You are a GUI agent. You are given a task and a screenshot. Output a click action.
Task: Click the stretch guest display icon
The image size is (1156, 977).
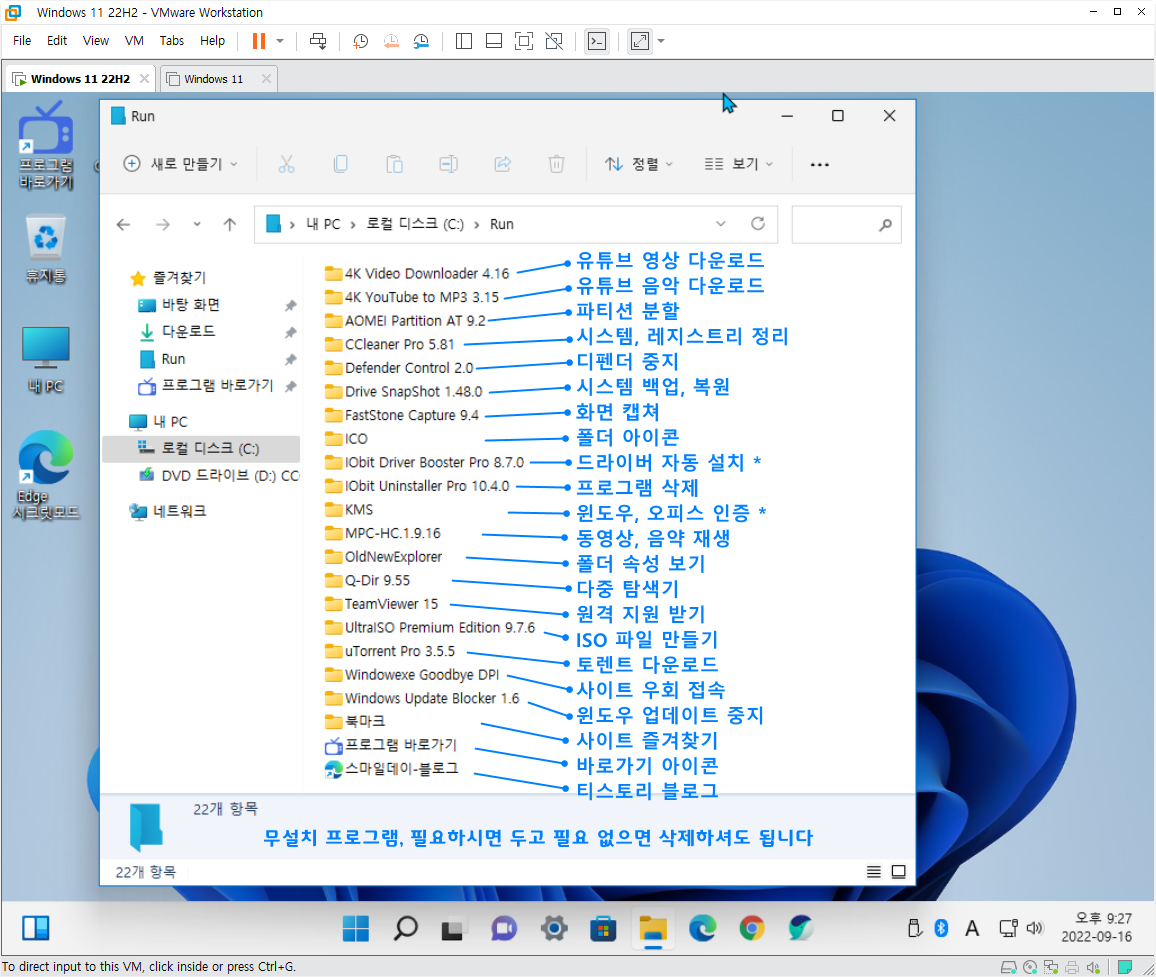(640, 41)
